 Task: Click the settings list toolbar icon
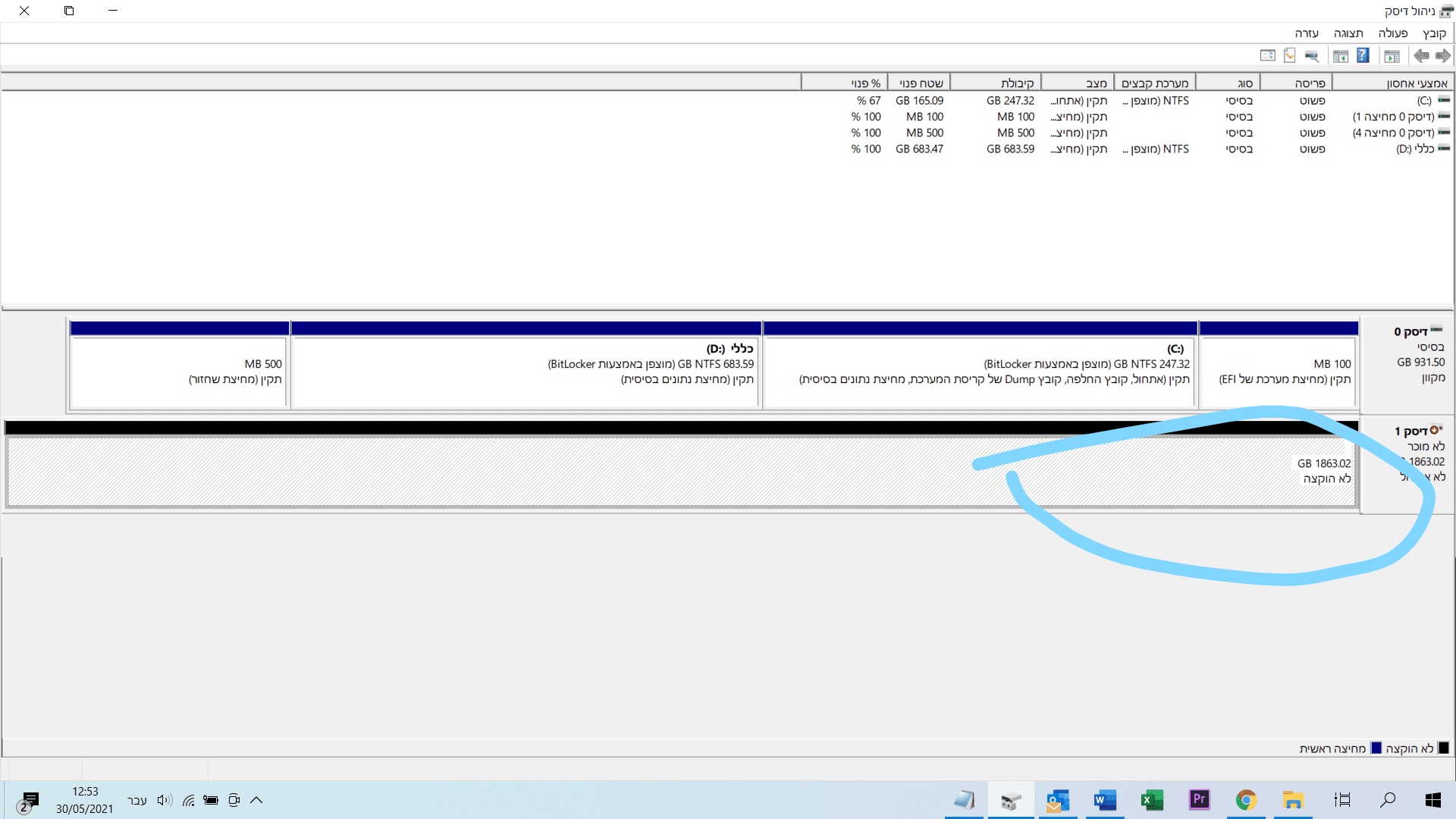pos(1267,55)
